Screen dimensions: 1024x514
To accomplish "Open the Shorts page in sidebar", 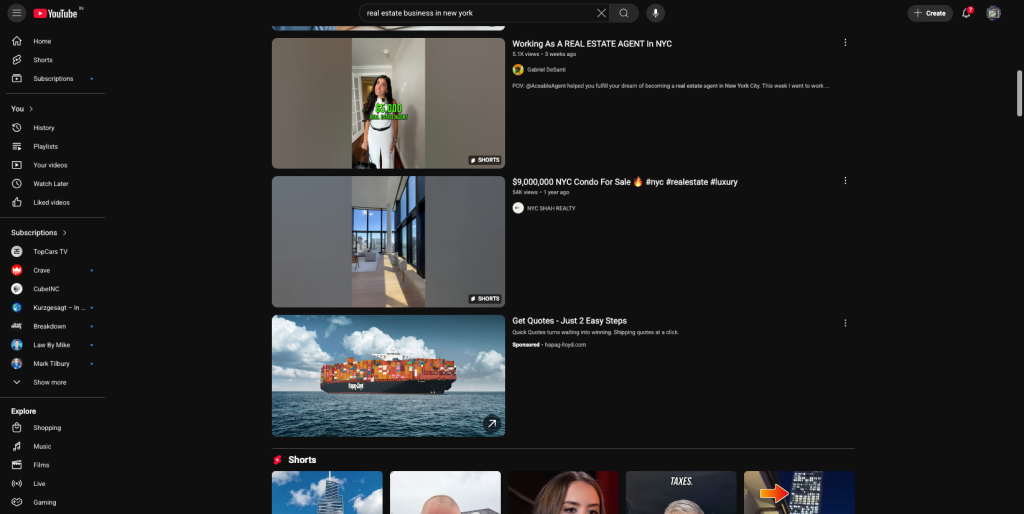I will tap(42, 60).
